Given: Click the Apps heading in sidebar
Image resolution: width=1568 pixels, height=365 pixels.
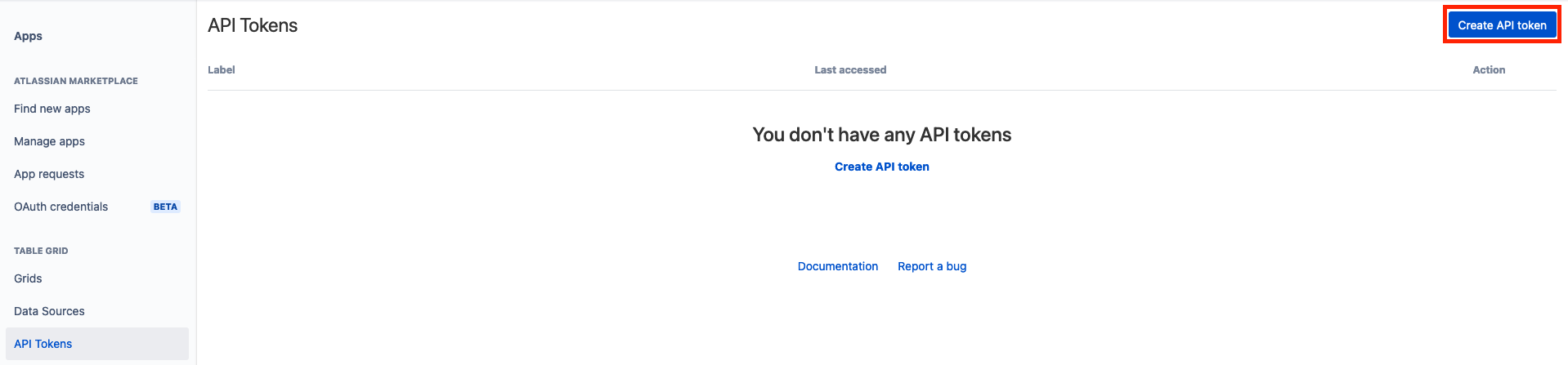Looking at the screenshot, I should pos(28,36).
